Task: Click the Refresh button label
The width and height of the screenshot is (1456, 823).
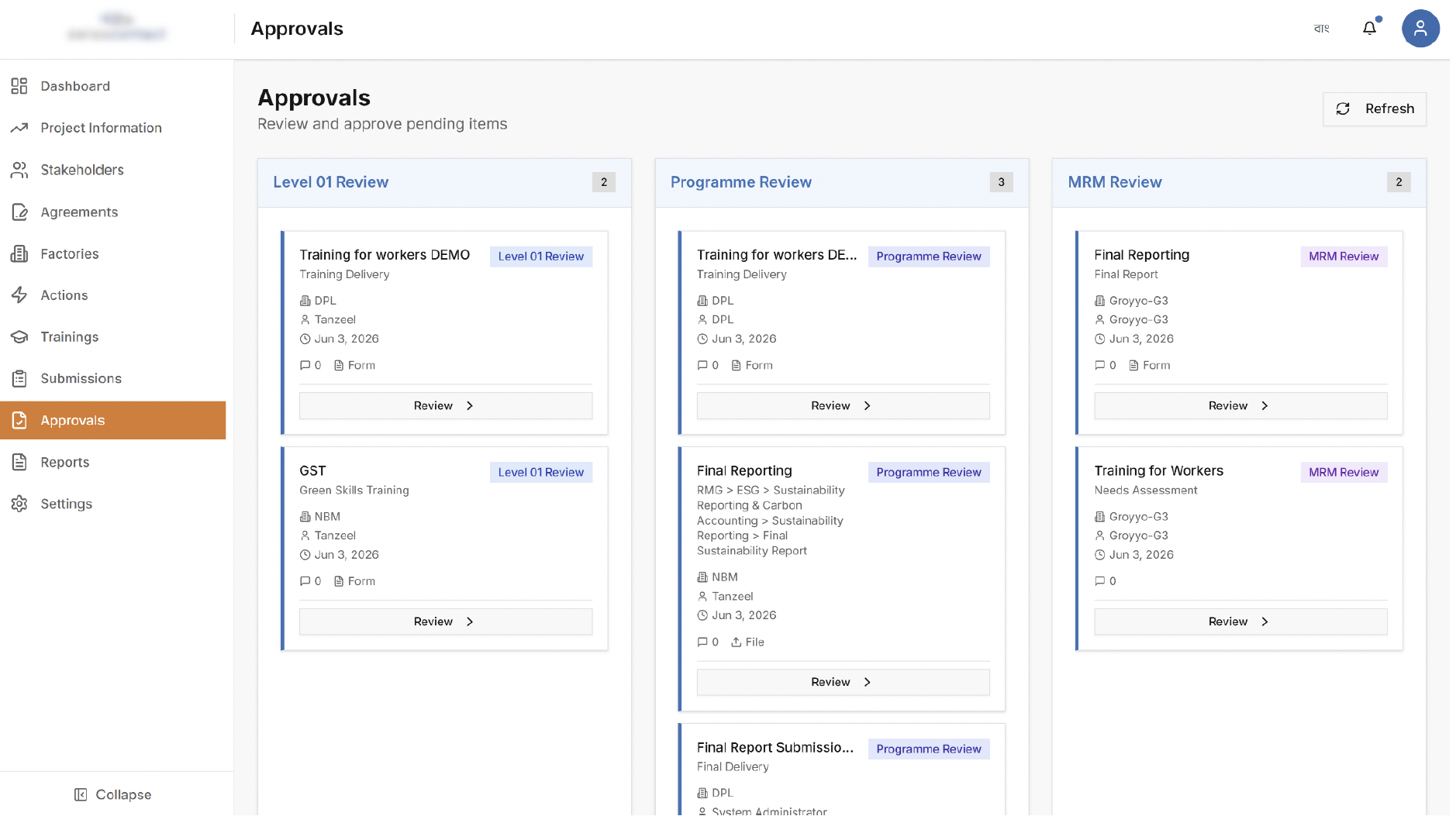Action: [x=1389, y=108]
